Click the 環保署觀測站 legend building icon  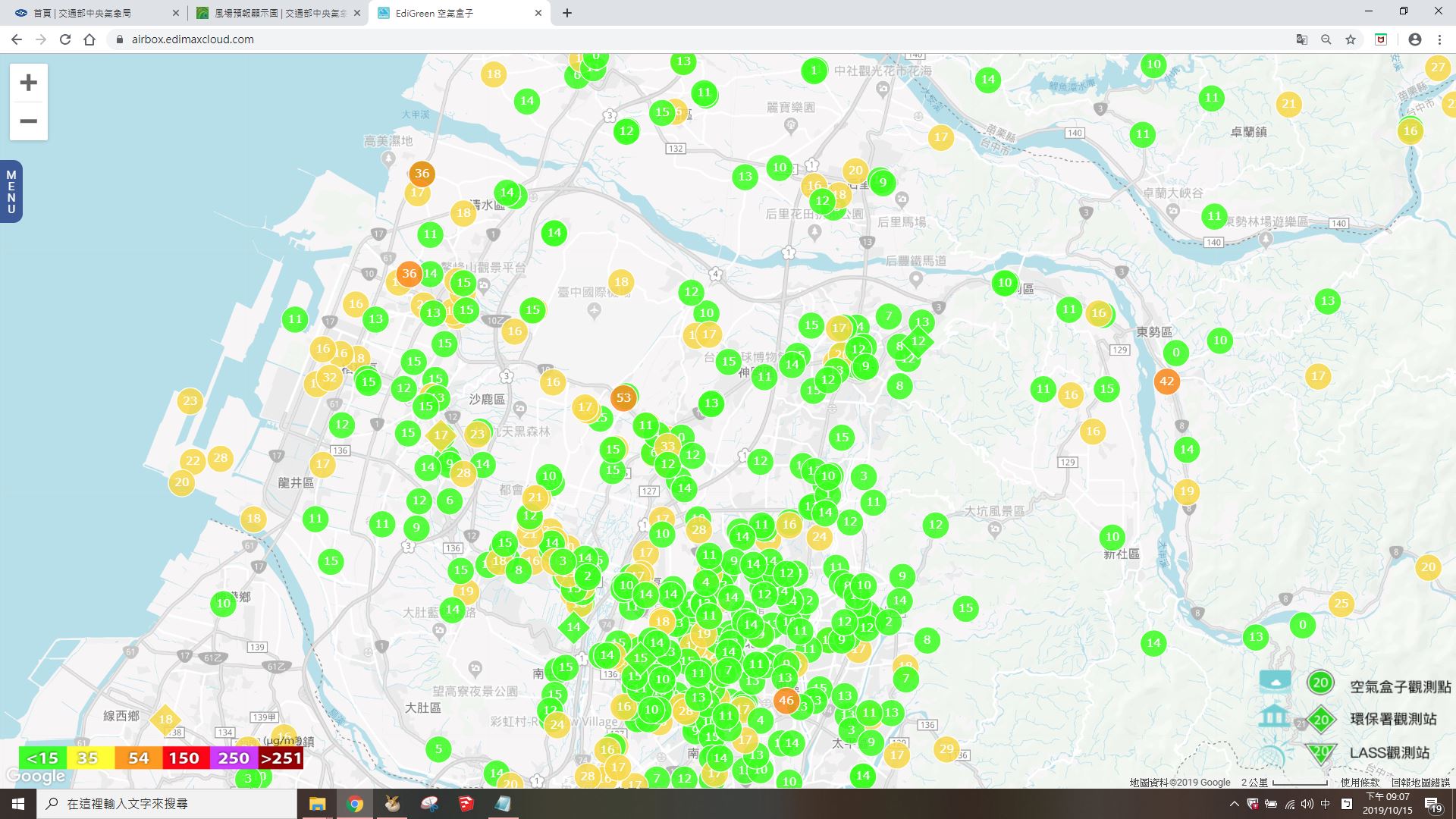coord(1274,716)
